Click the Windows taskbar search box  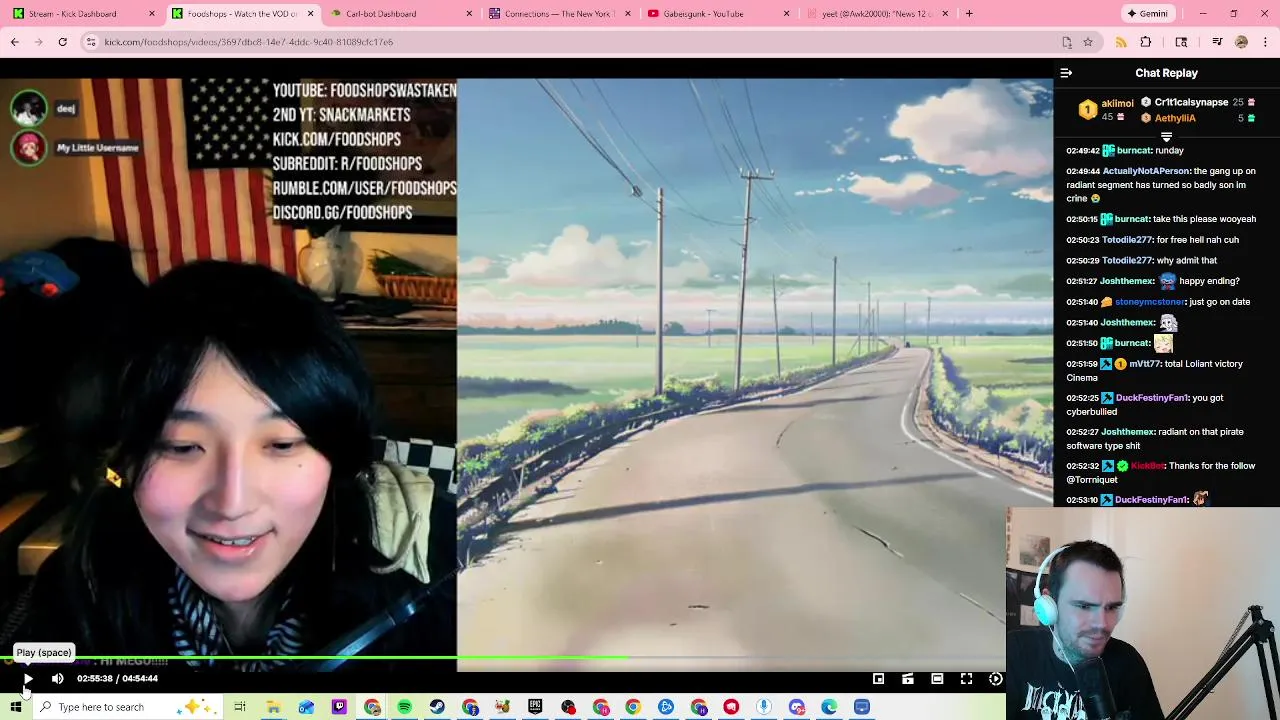pyautogui.click(x=126, y=707)
